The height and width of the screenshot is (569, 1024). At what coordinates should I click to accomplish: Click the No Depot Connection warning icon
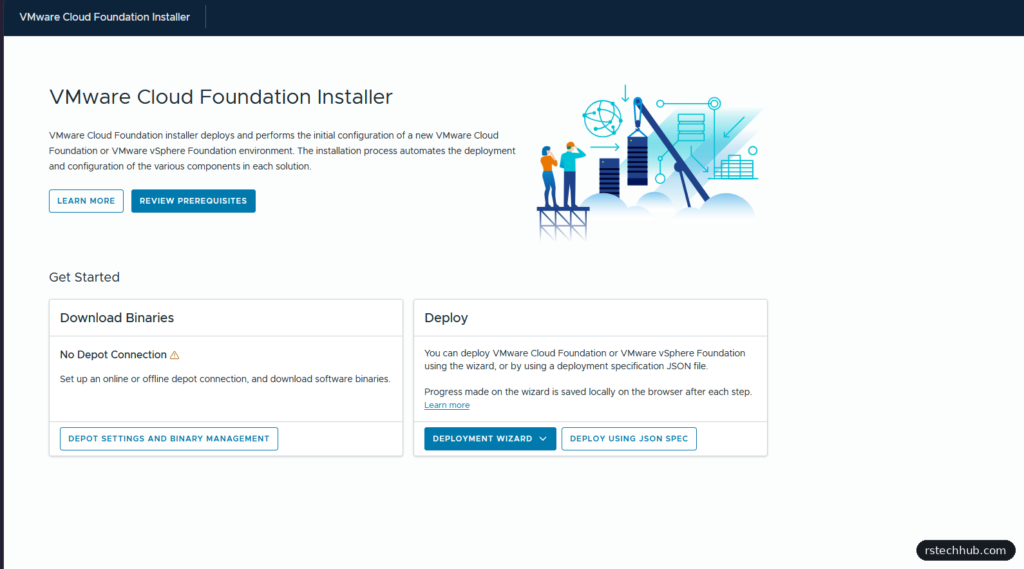pos(174,355)
